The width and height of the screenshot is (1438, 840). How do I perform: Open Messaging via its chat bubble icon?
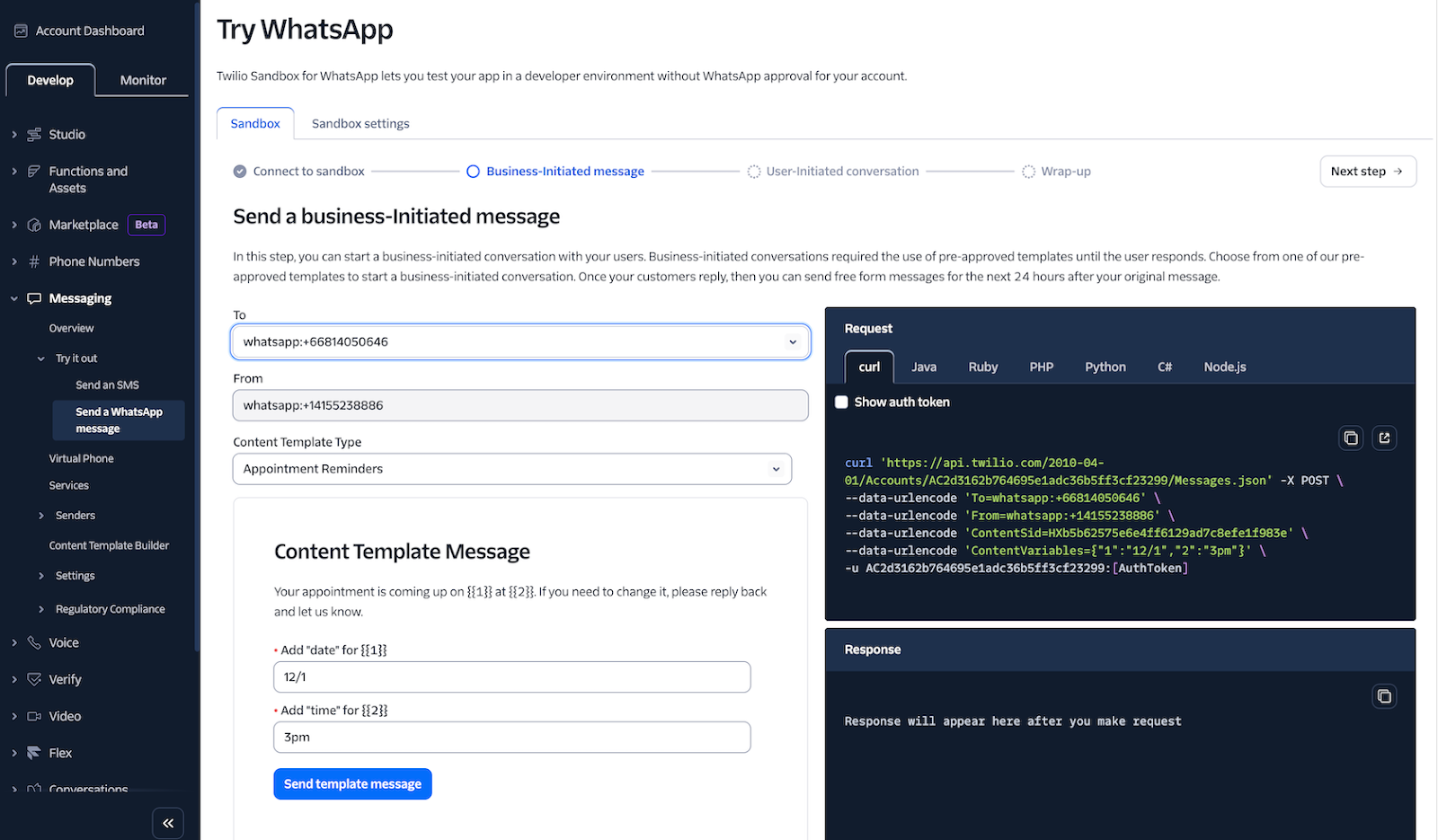[x=34, y=297]
